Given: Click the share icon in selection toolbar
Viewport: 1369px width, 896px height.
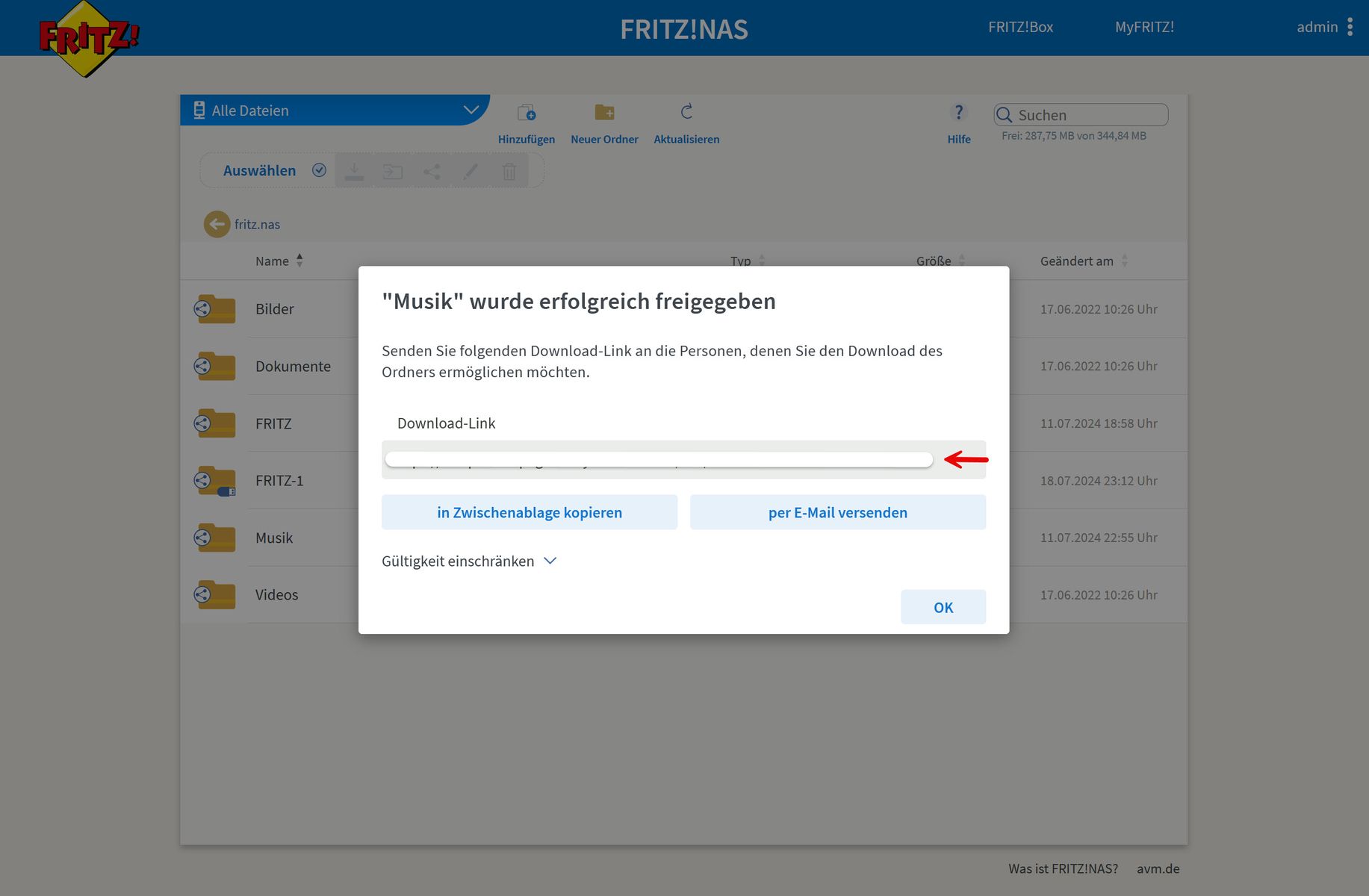Looking at the screenshot, I should coord(432,172).
